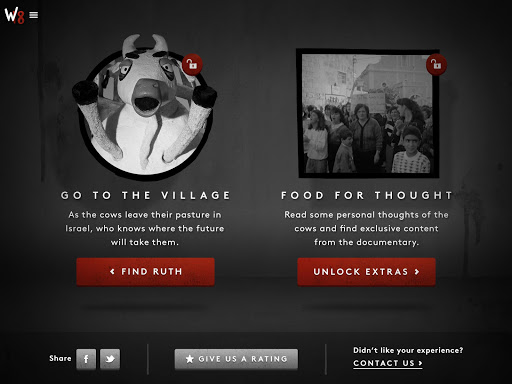Open the circular cow puppet image
512x384 pixels.
point(144,107)
